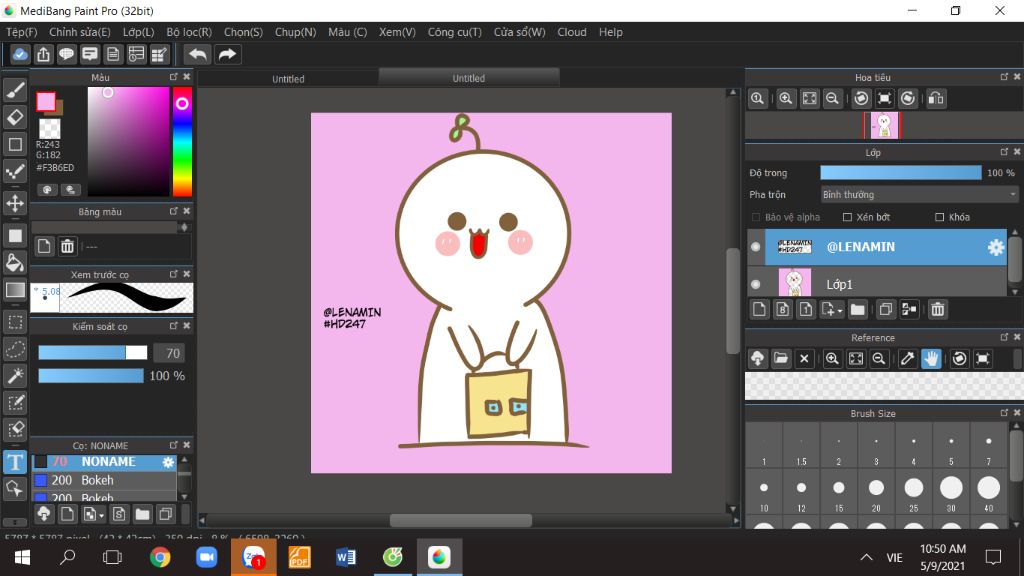This screenshot has height=576, width=1024.
Task: Toggle the Khóa (lock) checkbox
Action: 940,217
